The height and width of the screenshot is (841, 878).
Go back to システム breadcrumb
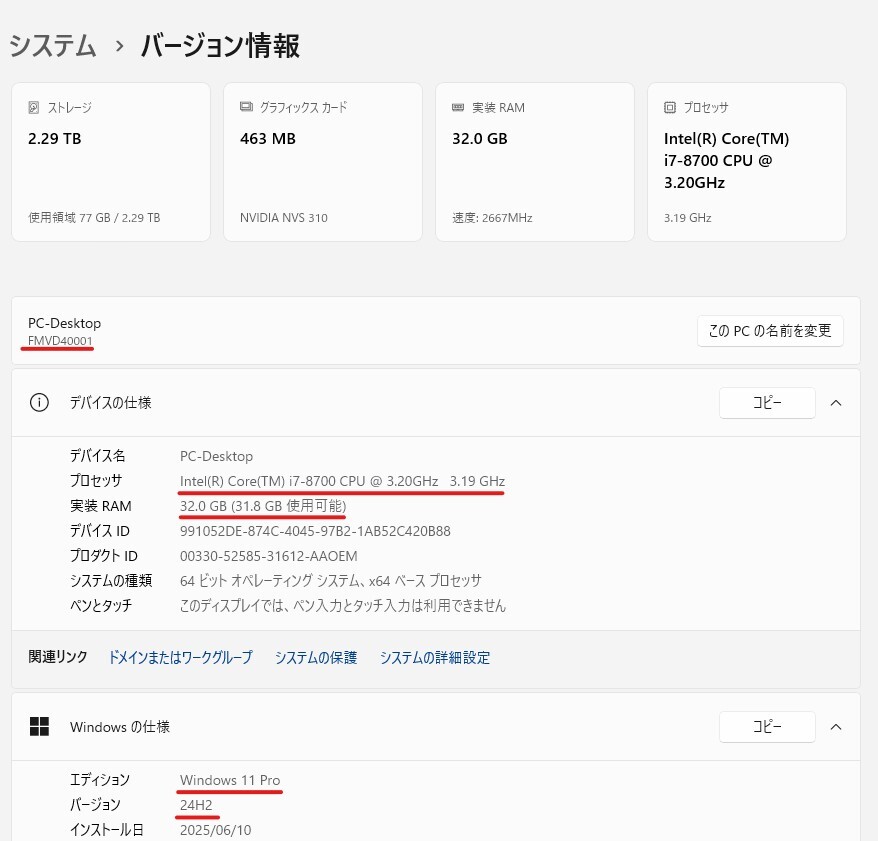click(x=53, y=45)
